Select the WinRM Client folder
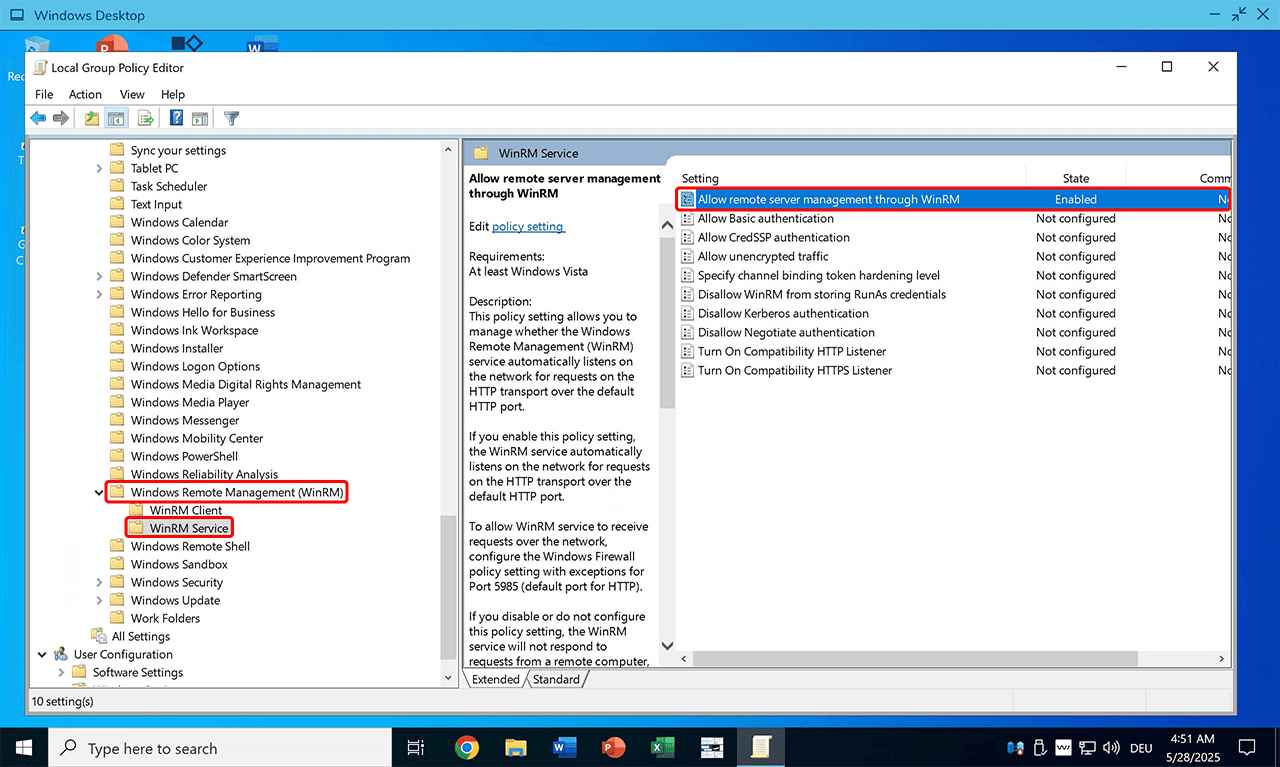 pos(186,510)
